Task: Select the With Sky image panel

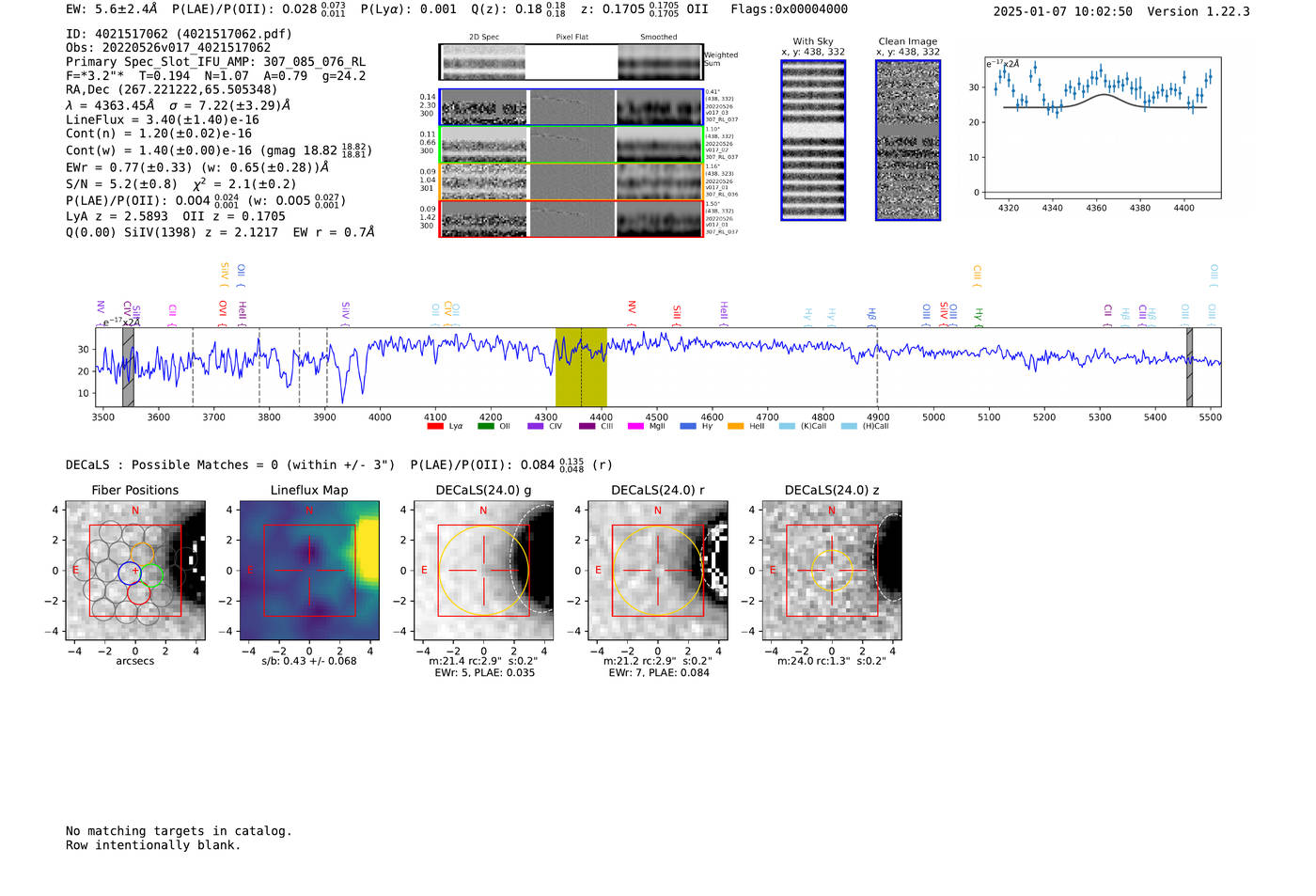Action: (813, 140)
